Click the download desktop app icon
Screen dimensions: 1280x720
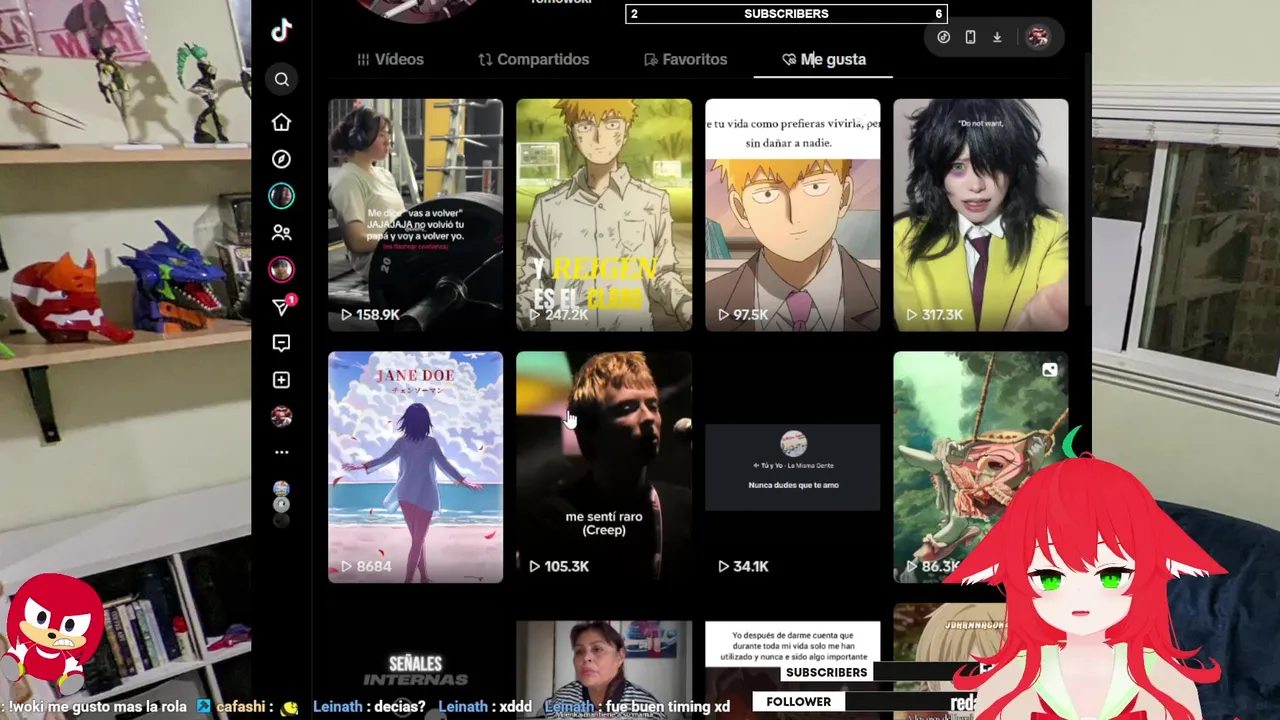pyautogui.click(x=997, y=37)
